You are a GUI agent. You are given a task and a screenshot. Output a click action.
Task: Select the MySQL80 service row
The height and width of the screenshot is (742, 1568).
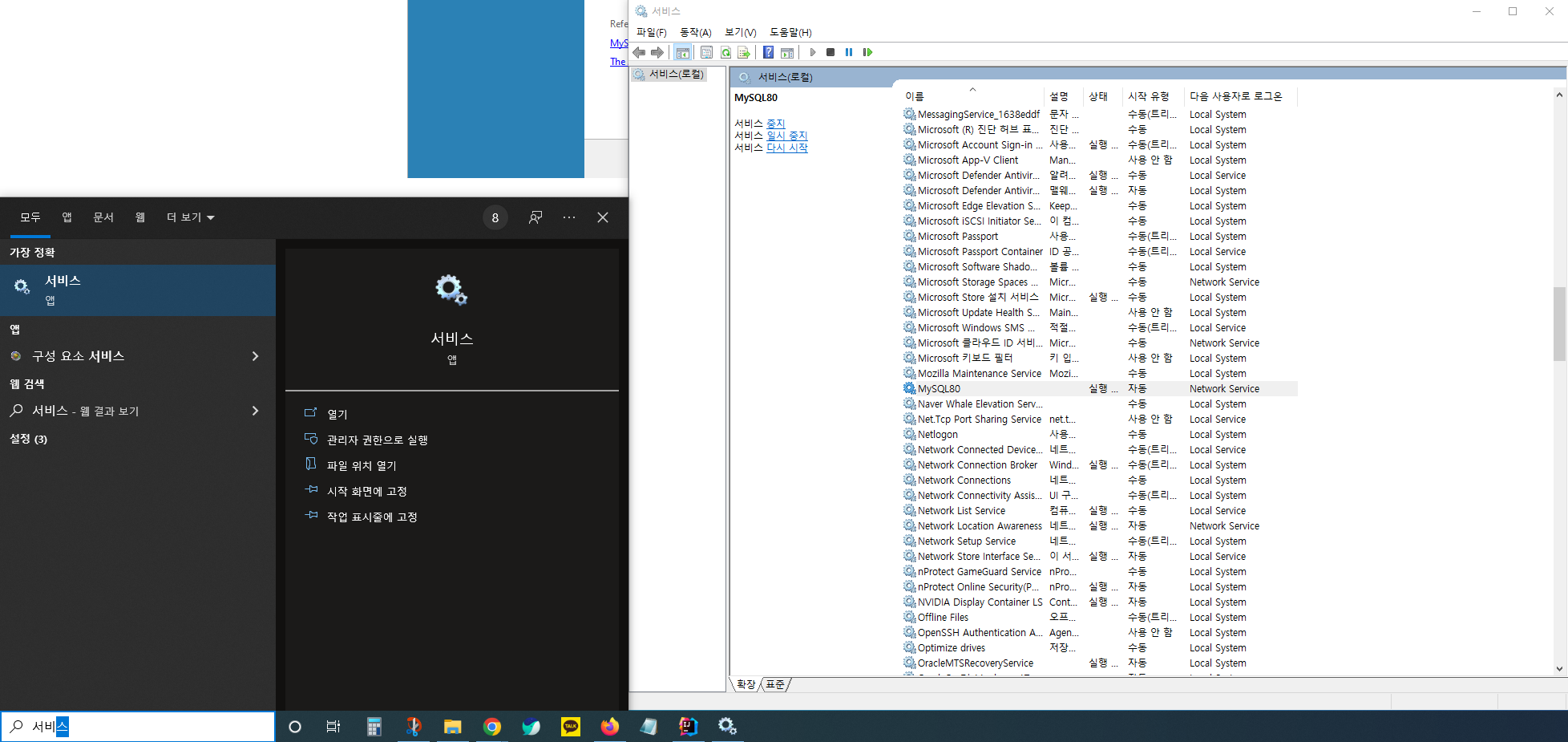point(1099,389)
